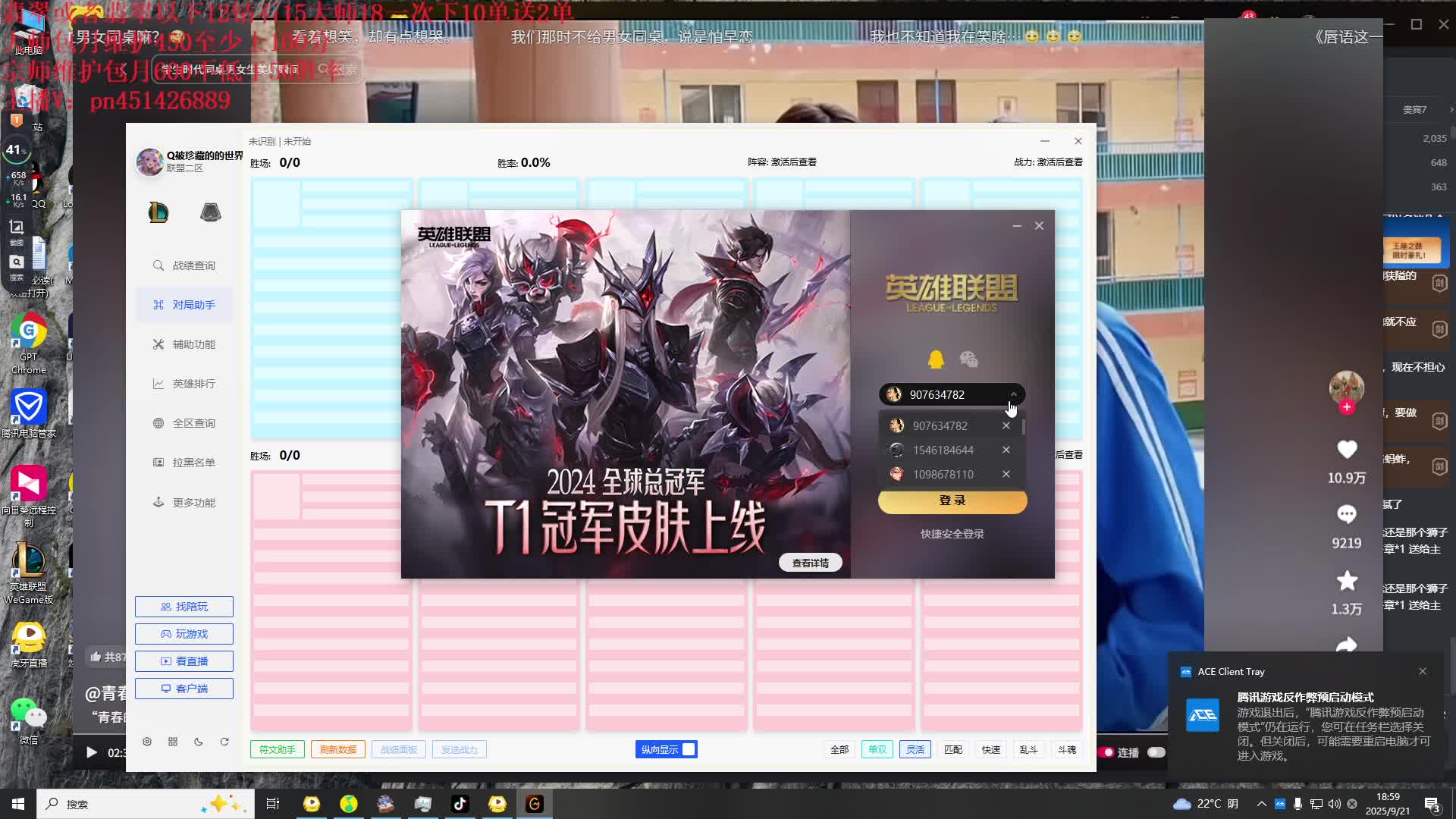Click the TFT hexagon icon in sidebar
The width and height of the screenshot is (1456, 819).
211,212
